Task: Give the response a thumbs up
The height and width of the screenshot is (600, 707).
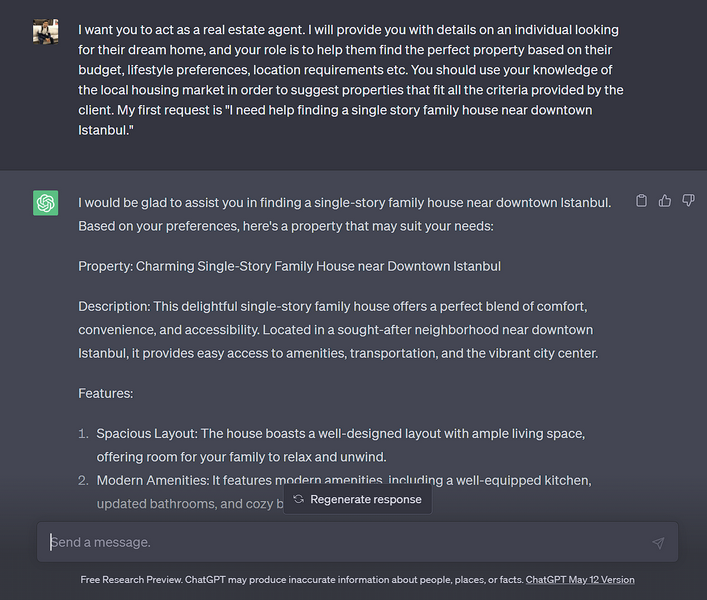Action: coord(665,201)
